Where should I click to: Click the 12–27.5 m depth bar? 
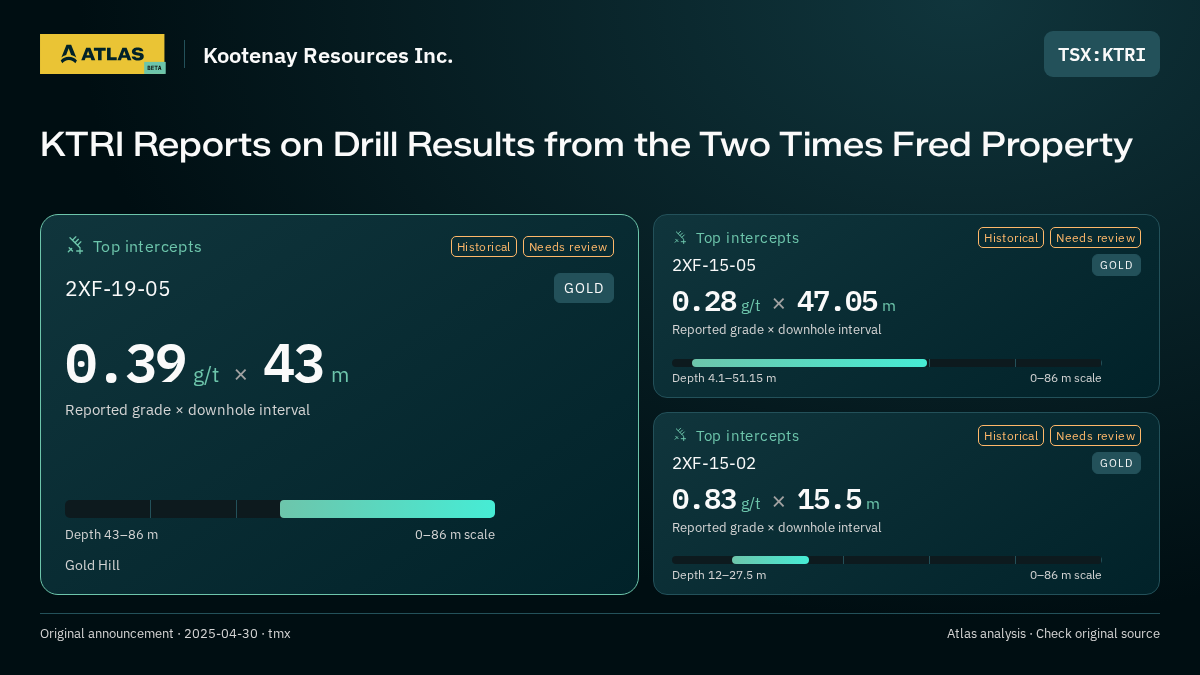pos(770,560)
